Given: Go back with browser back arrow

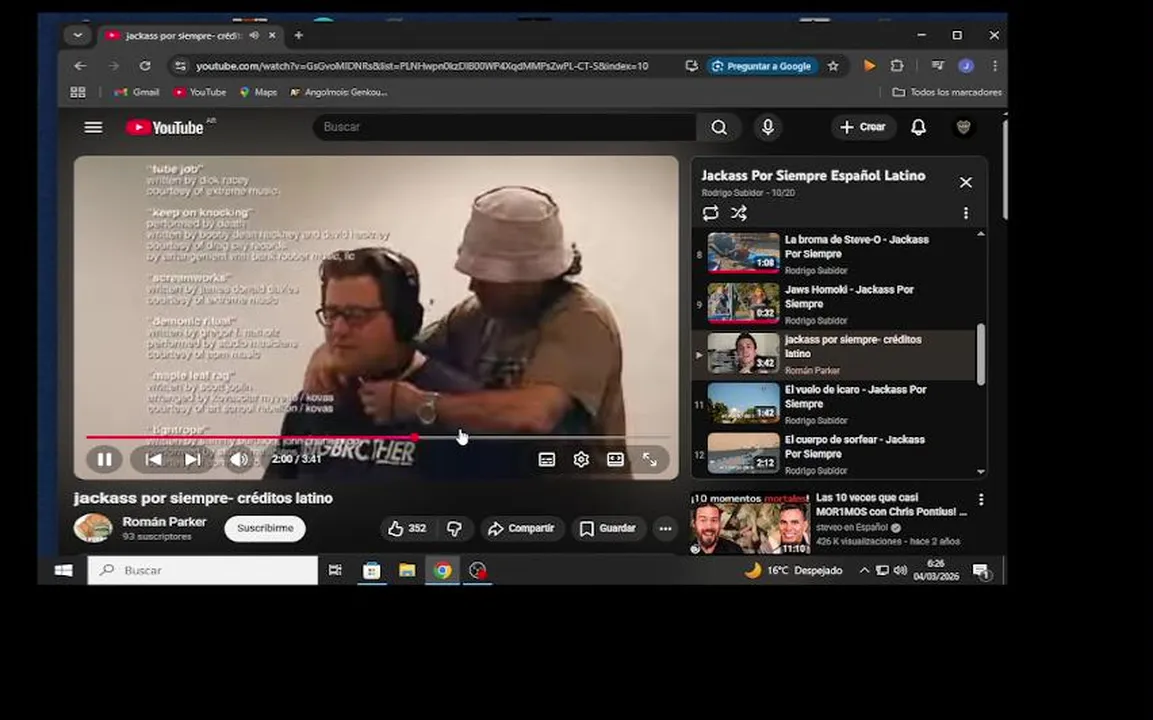Looking at the screenshot, I should tap(80, 66).
